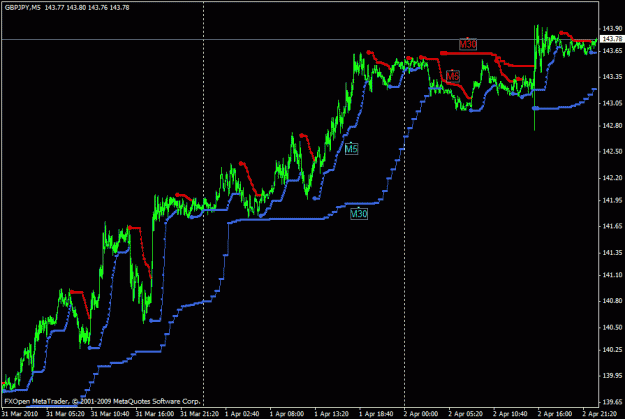Select the 140.50 price level label
The height and width of the screenshot is (419, 625).
pyautogui.click(x=612, y=327)
